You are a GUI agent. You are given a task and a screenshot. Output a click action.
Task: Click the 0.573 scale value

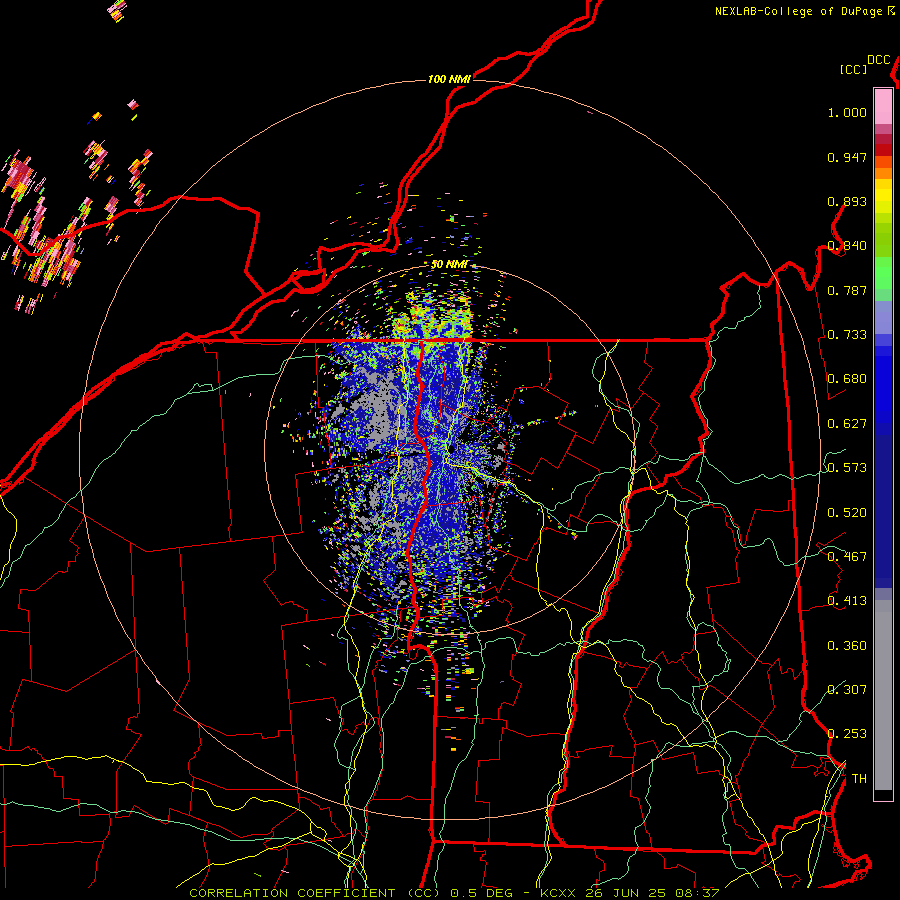(847, 468)
